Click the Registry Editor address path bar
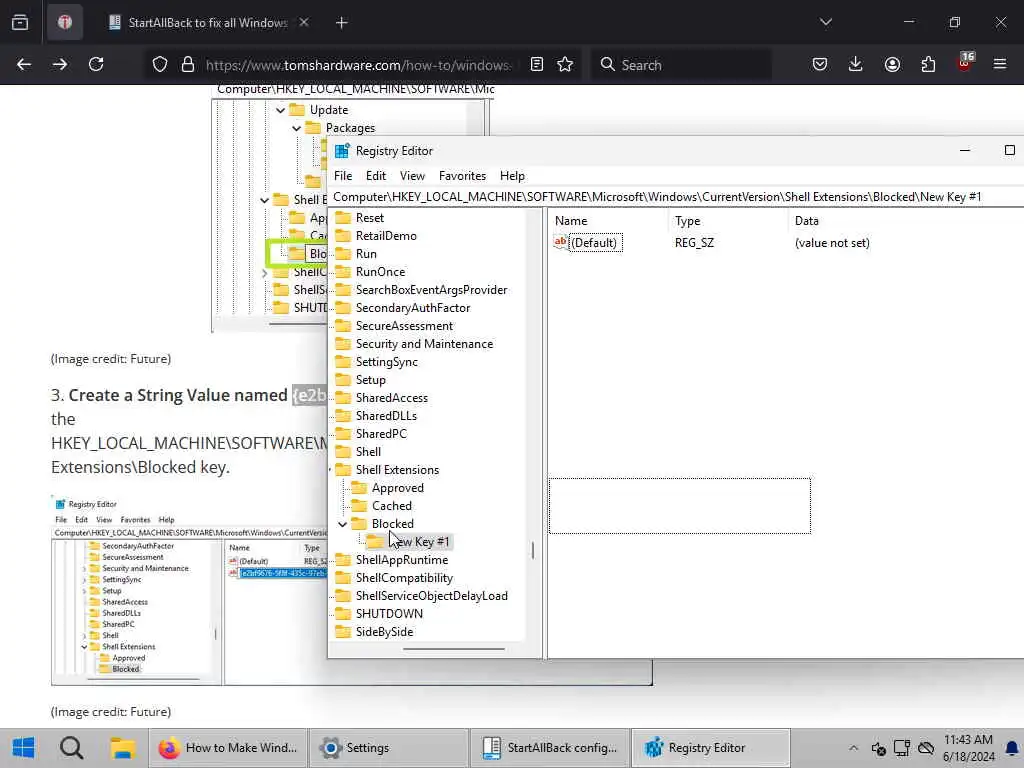The width and height of the screenshot is (1024, 768). 676,197
